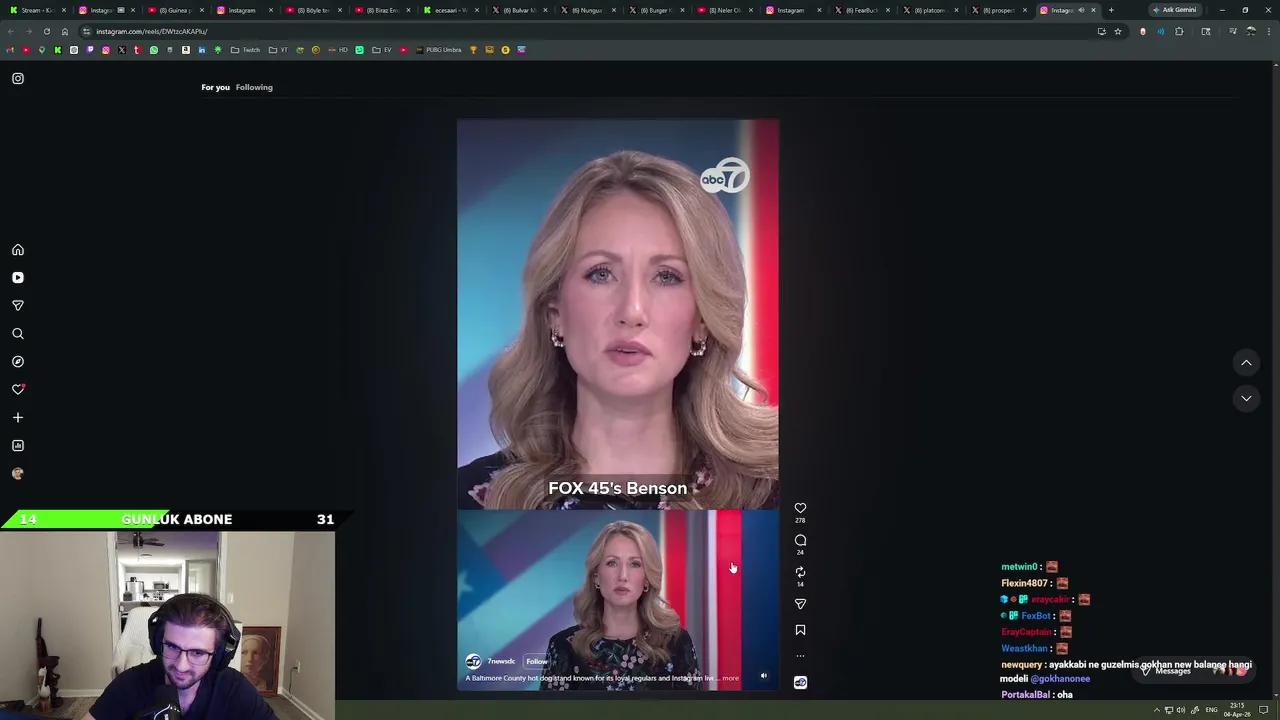Open the WhatsApp bookmark
The height and width of the screenshot is (720, 1280).
pos(154,50)
